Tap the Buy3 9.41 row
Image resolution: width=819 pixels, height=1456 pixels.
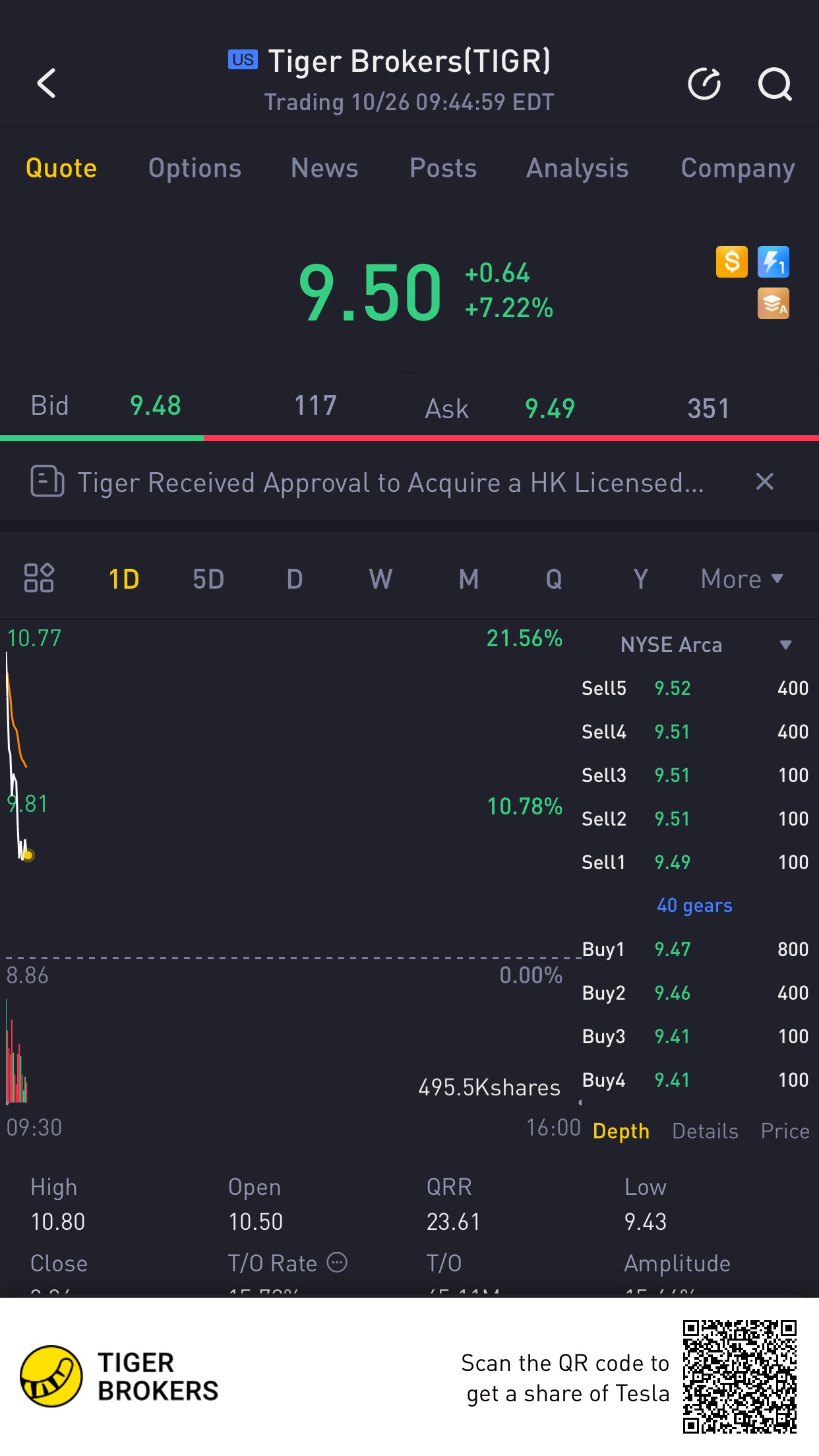tap(695, 1036)
